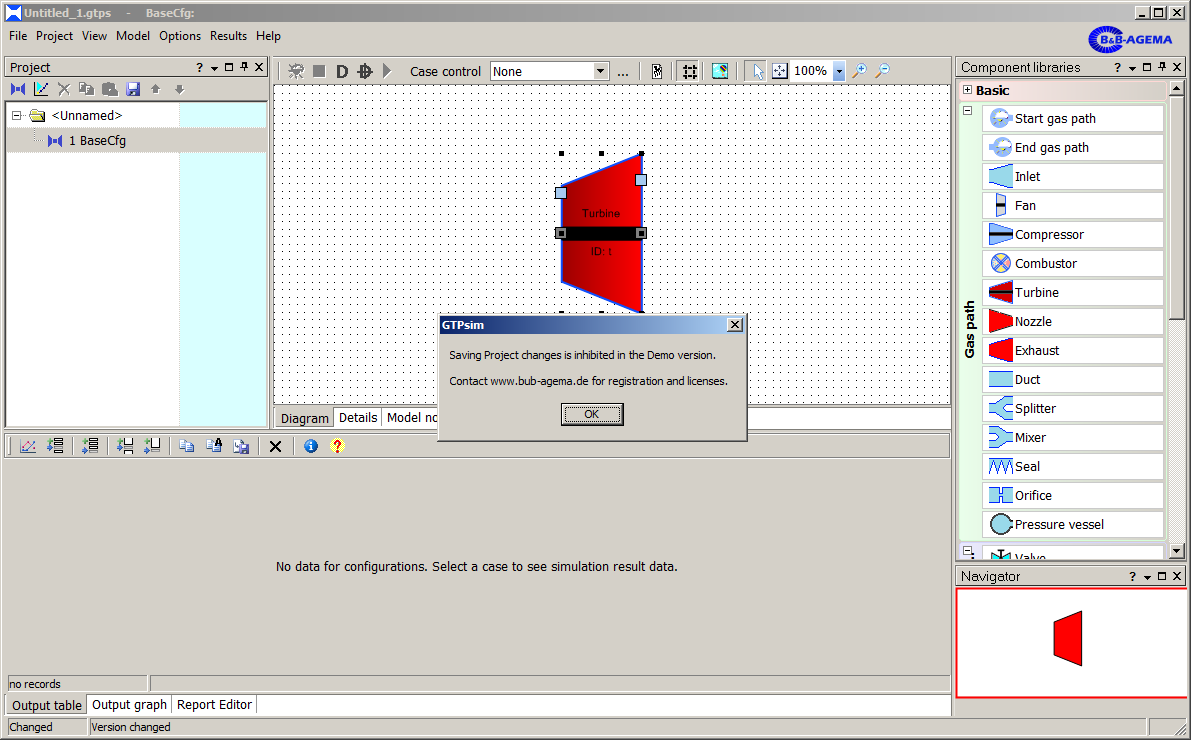Open Project panel options dropdown arrow

coord(215,68)
